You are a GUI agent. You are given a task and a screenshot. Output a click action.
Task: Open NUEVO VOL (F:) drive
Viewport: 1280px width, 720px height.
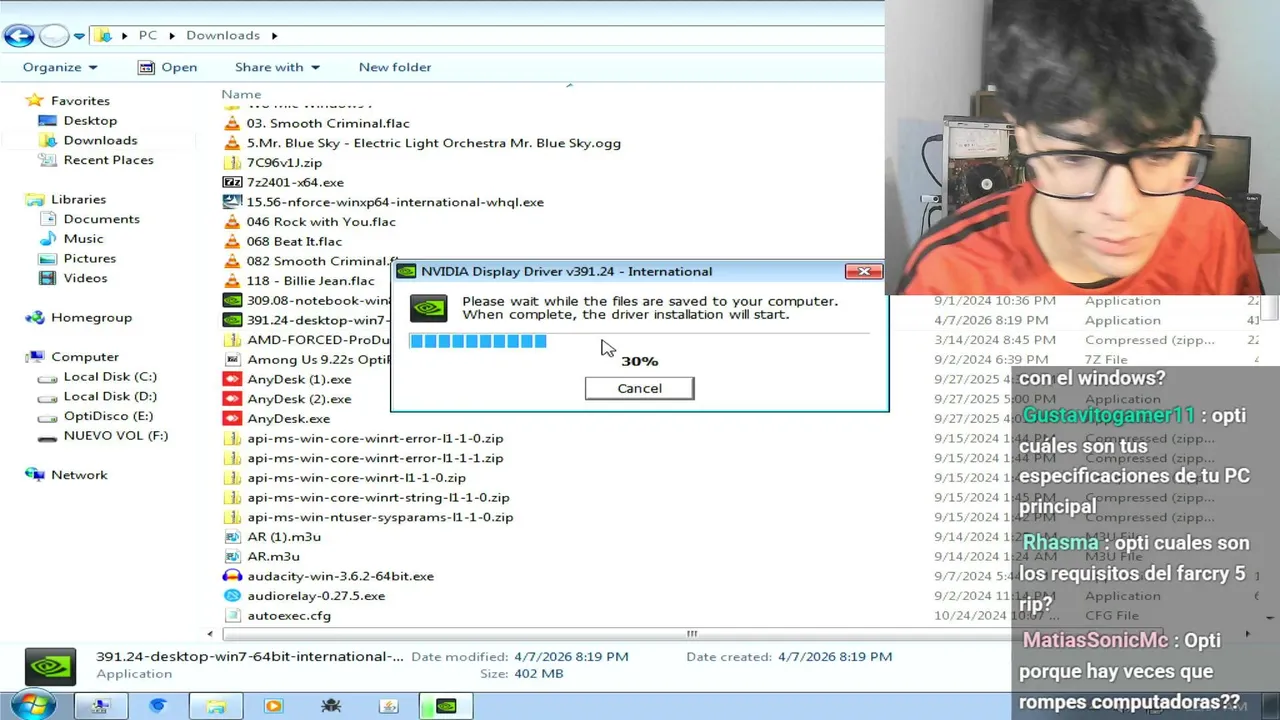pyautogui.click(x=116, y=436)
